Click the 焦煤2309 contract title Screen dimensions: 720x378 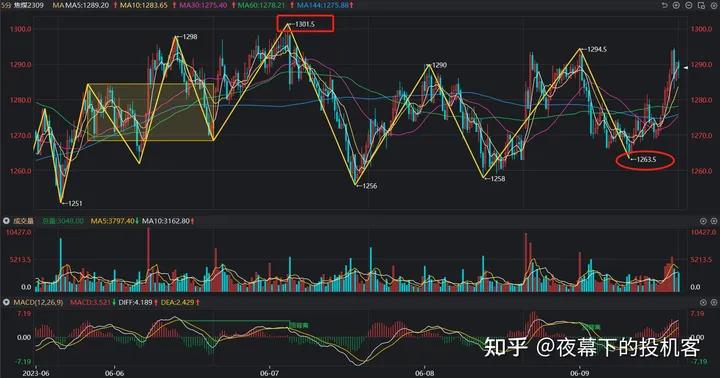tap(28, 5)
